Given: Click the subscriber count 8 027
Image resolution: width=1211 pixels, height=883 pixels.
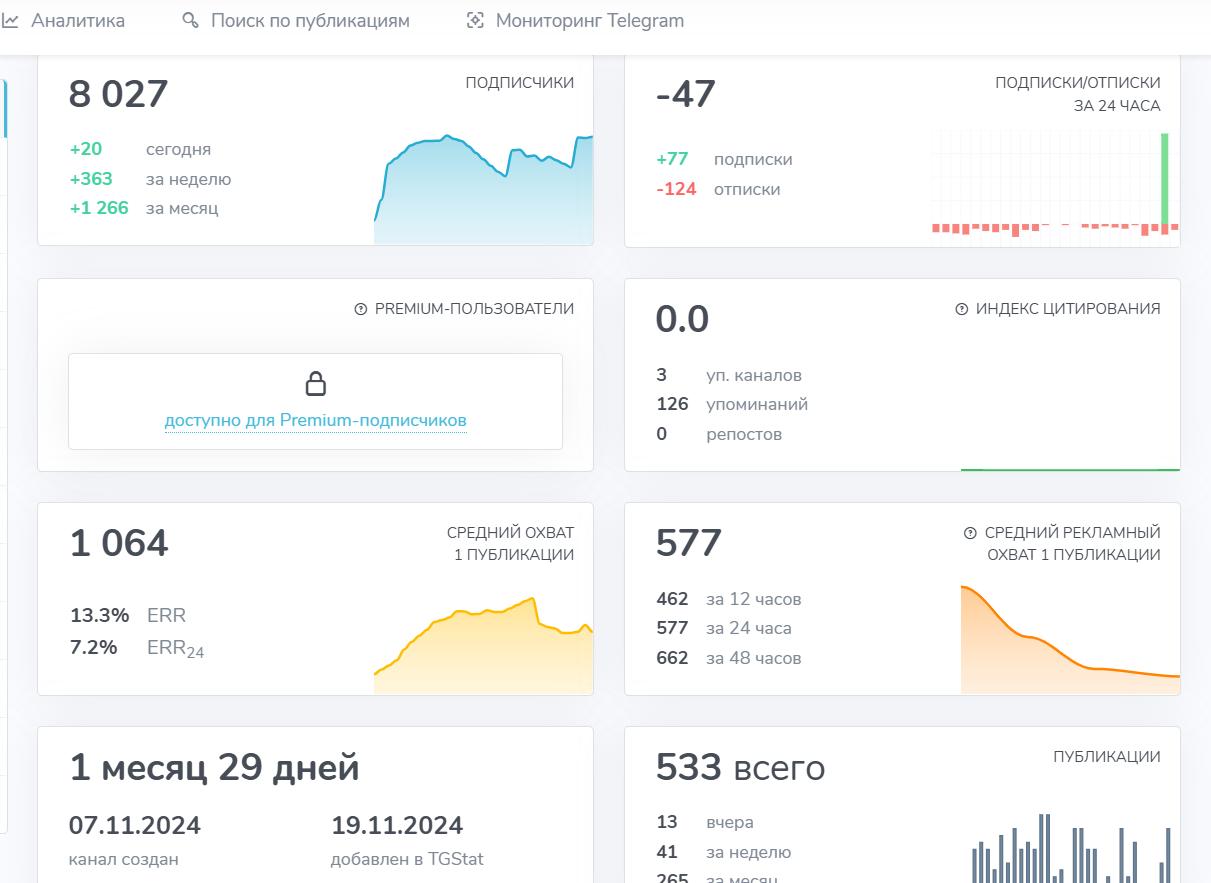Looking at the screenshot, I should click(x=119, y=94).
